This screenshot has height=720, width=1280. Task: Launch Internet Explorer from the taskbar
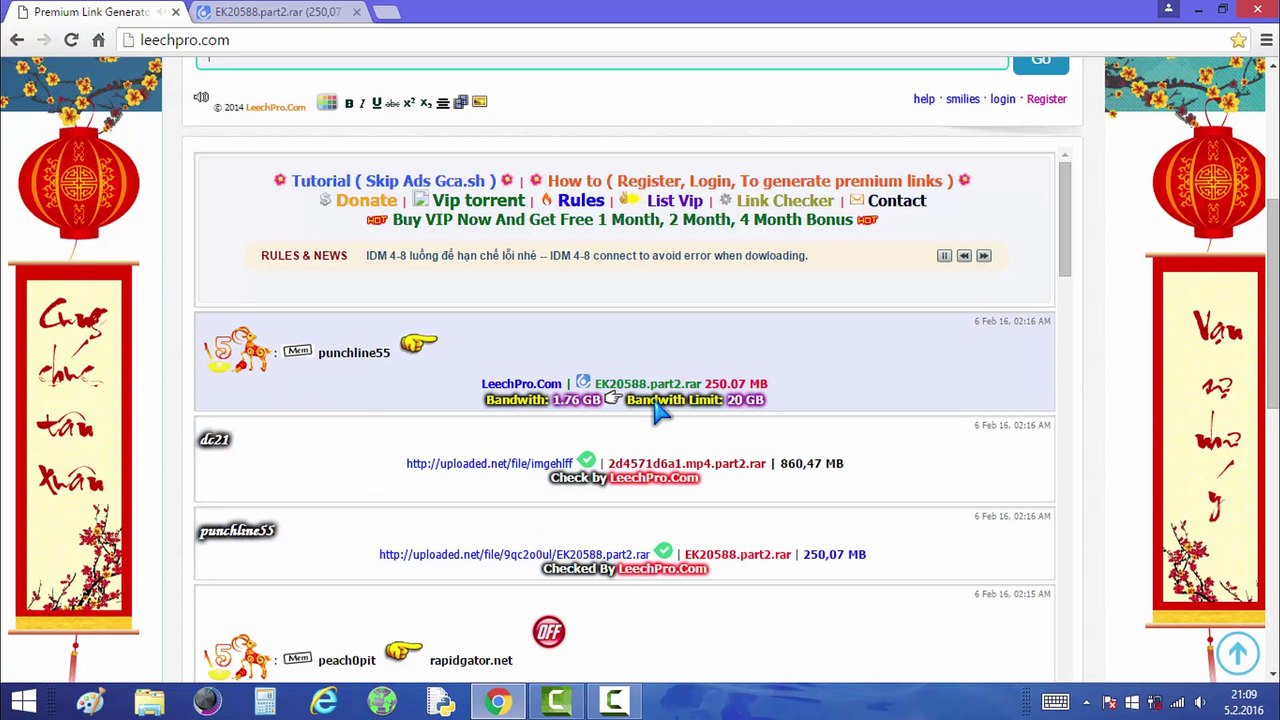coord(323,702)
